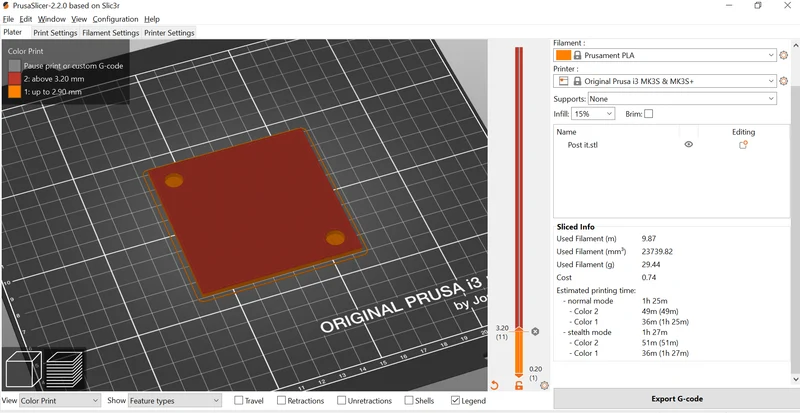The height and width of the screenshot is (413, 800).
Task: Click the Name column header
Action: pos(566,132)
